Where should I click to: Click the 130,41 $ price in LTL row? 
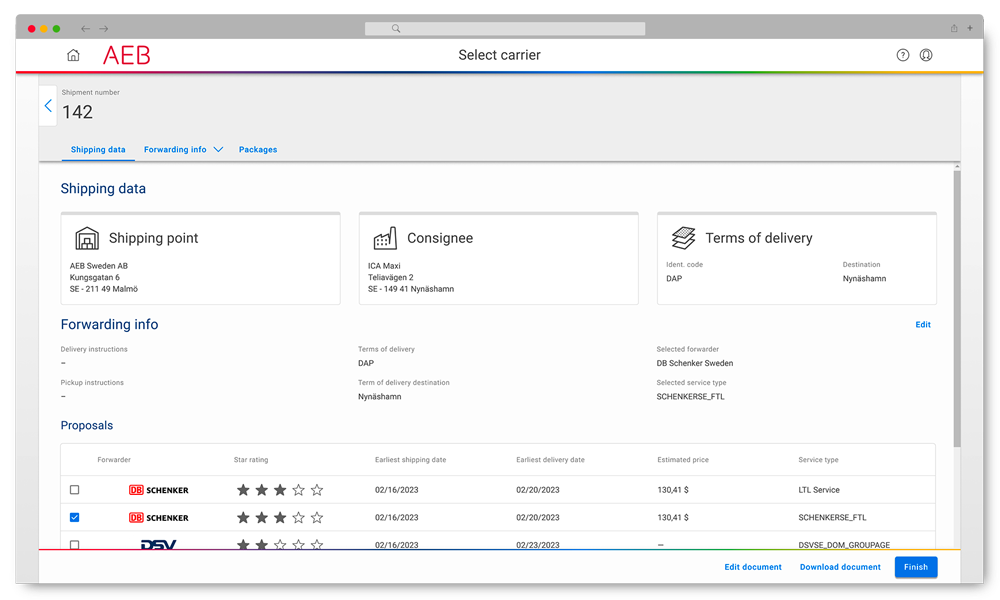tap(673, 490)
